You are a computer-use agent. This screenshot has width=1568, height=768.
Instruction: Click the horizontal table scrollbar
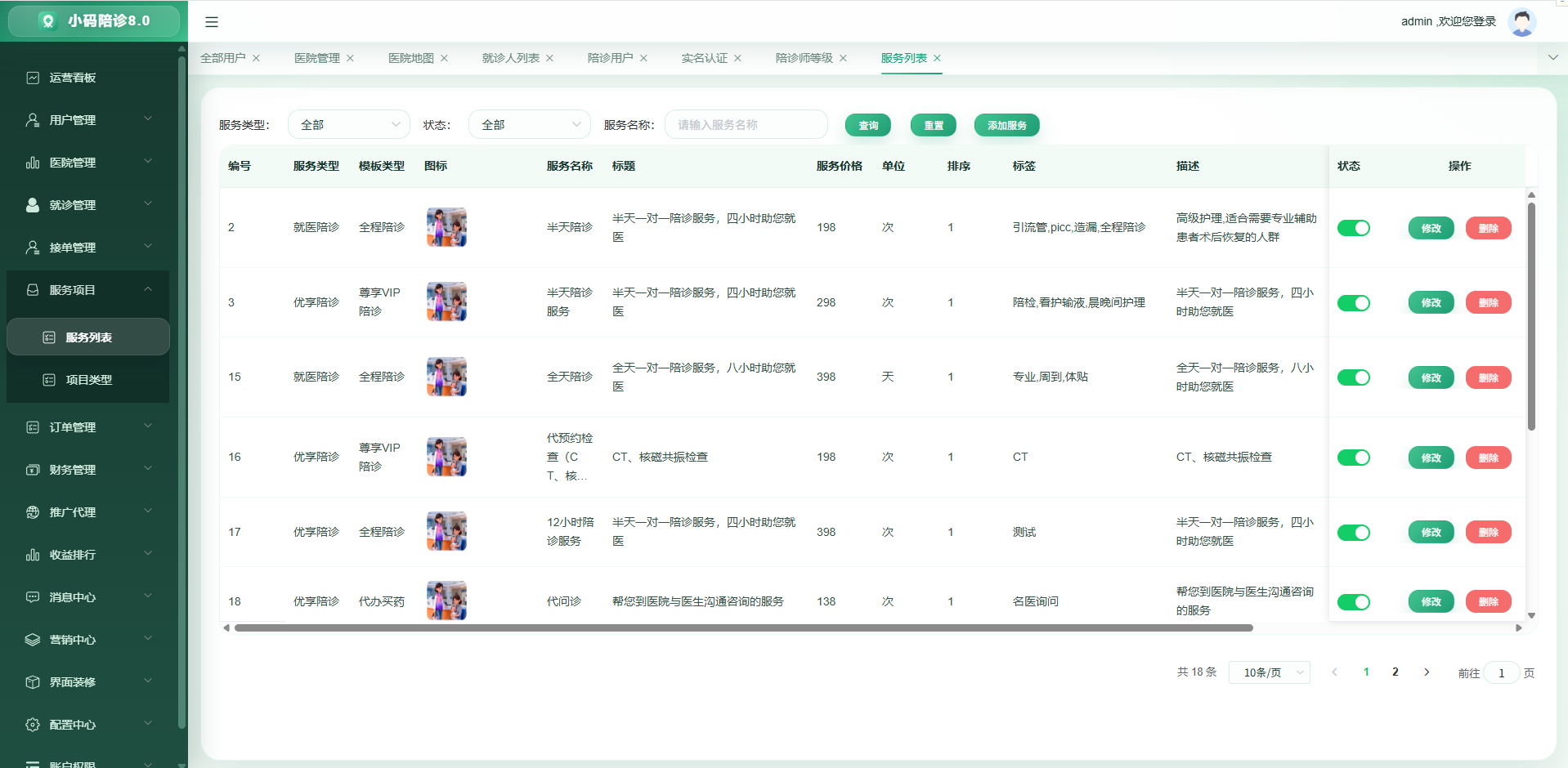pyautogui.click(x=743, y=627)
